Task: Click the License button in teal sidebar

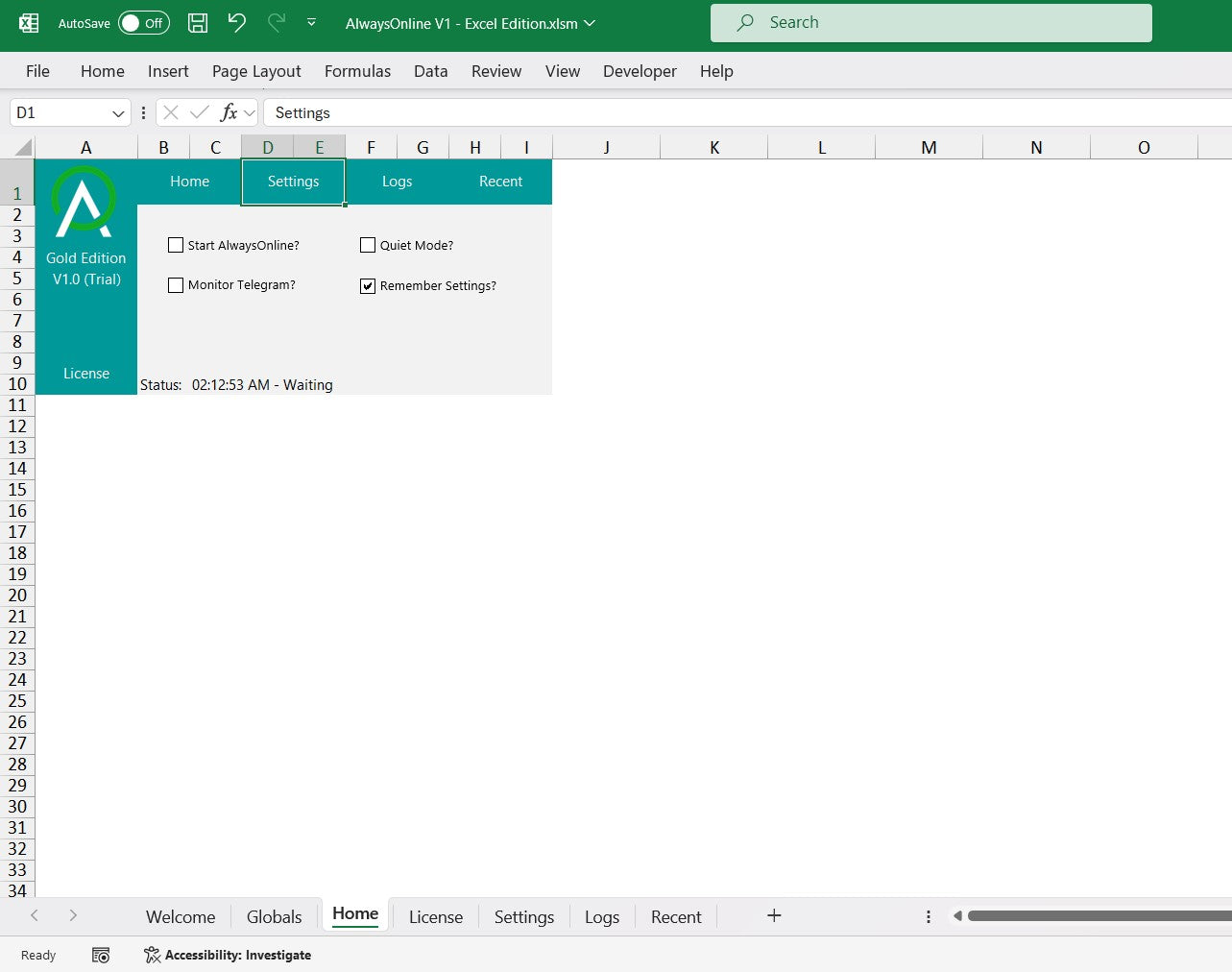Action: point(86,374)
